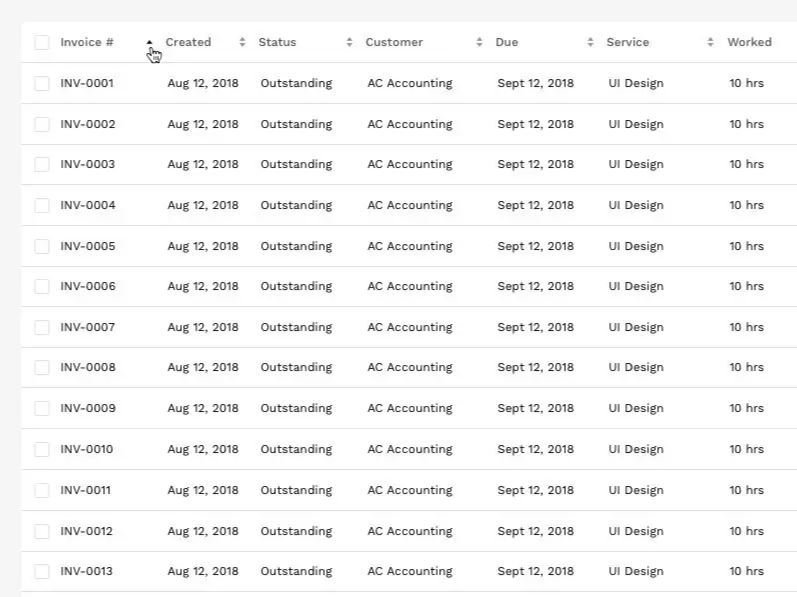Click Sept 12, 2018 due date of INV-0010
797x597 pixels.
(x=535, y=449)
